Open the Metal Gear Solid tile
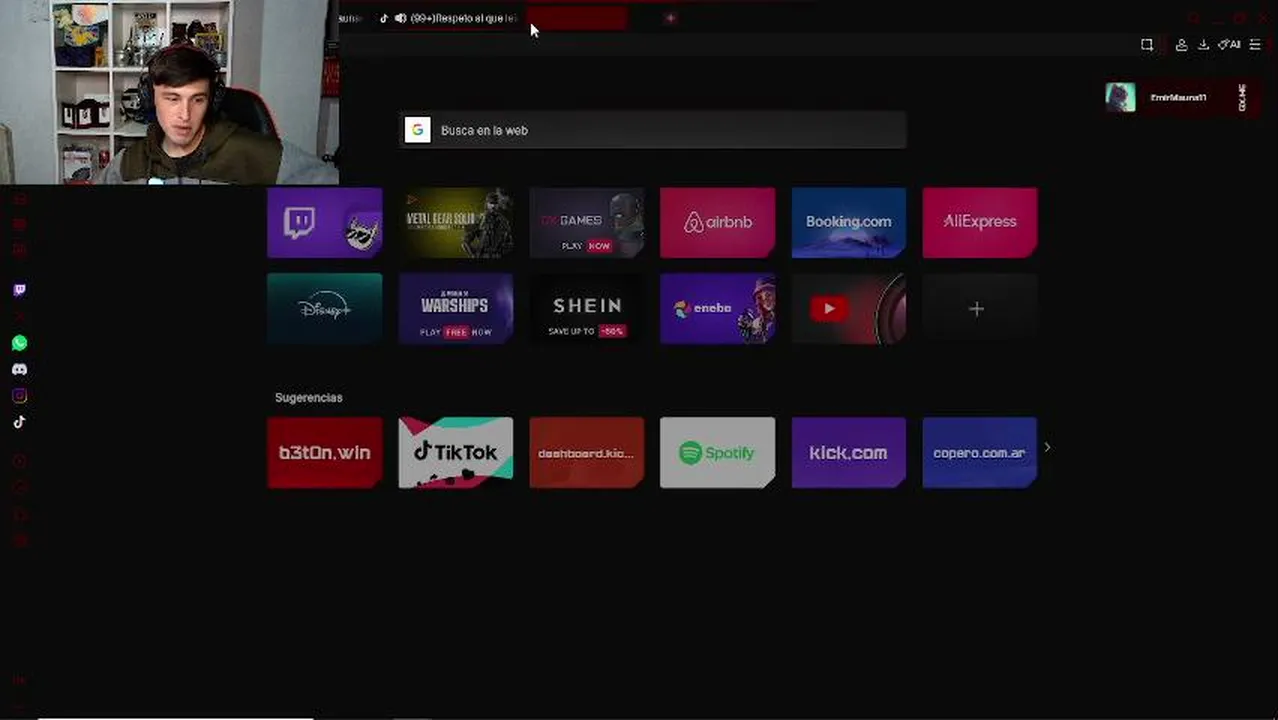Viewport: 1278px width, 720px height. 456,222
